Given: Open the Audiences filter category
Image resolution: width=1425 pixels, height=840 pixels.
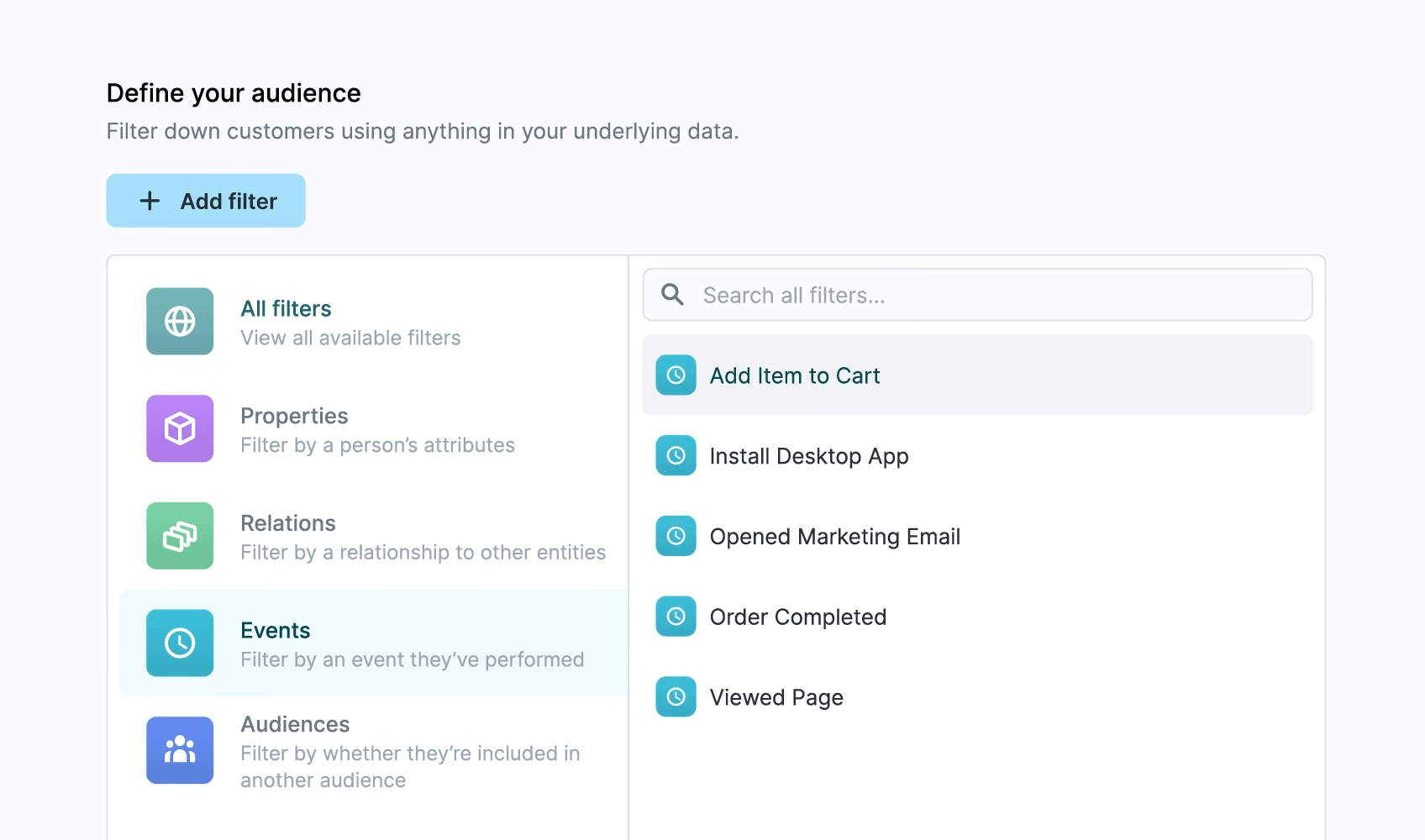Looking at the screenshot, I should point(374,751).
